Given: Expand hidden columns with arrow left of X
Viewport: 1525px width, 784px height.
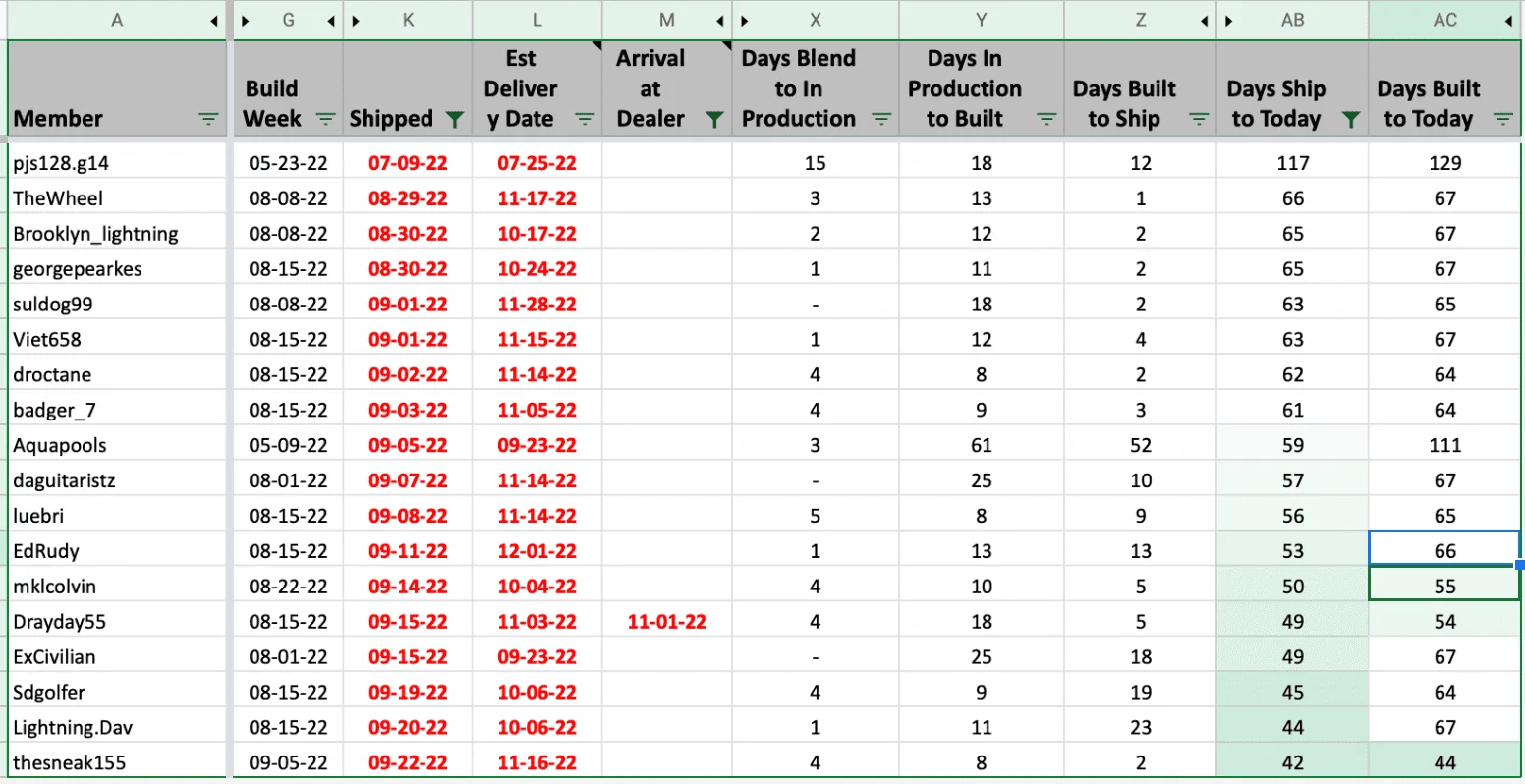Looking at the screenshot, I should pyautogui.click(x=745, y=21).
